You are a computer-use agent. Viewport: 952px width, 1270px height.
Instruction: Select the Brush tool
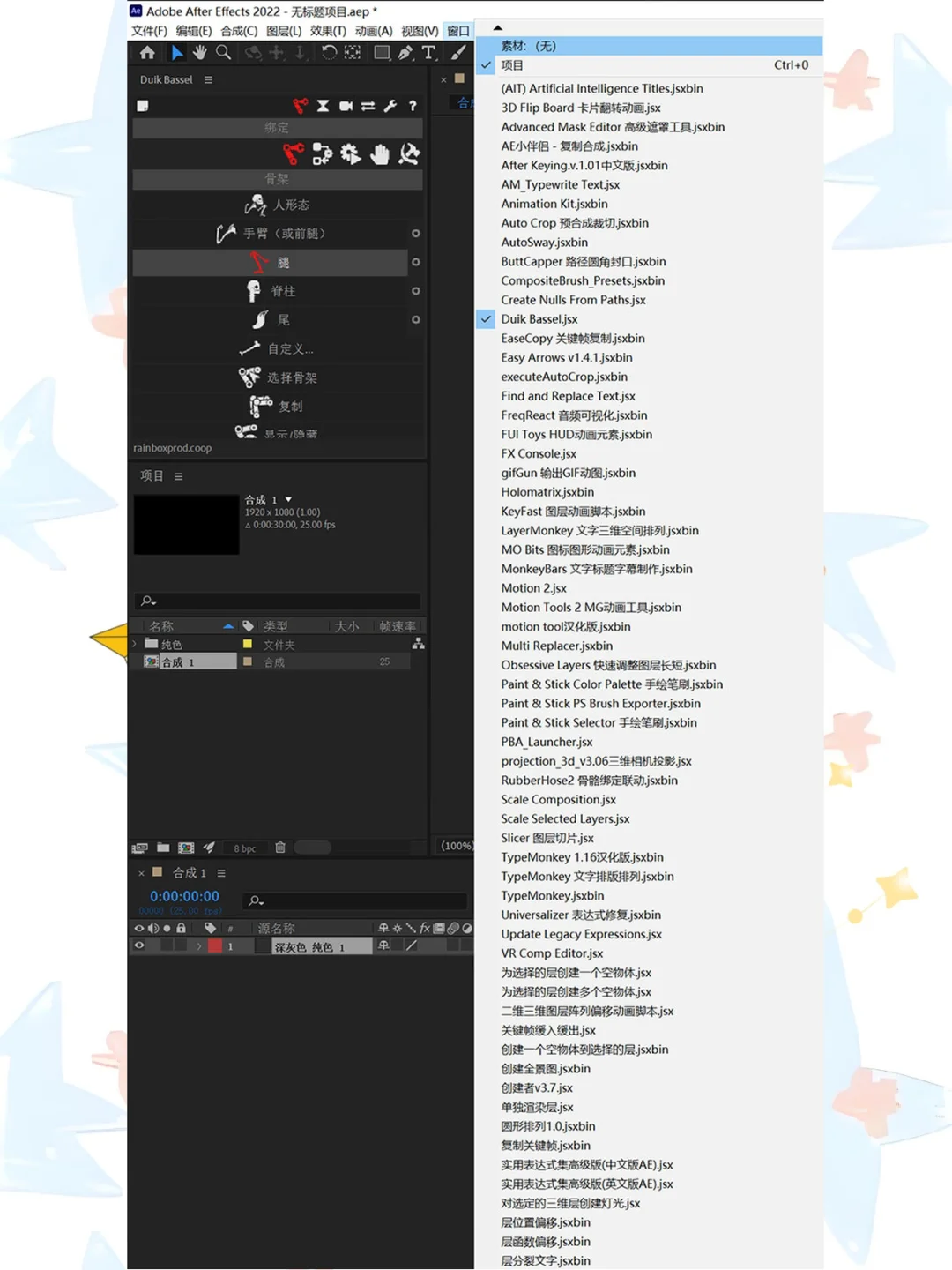click(x=458, y=53)
